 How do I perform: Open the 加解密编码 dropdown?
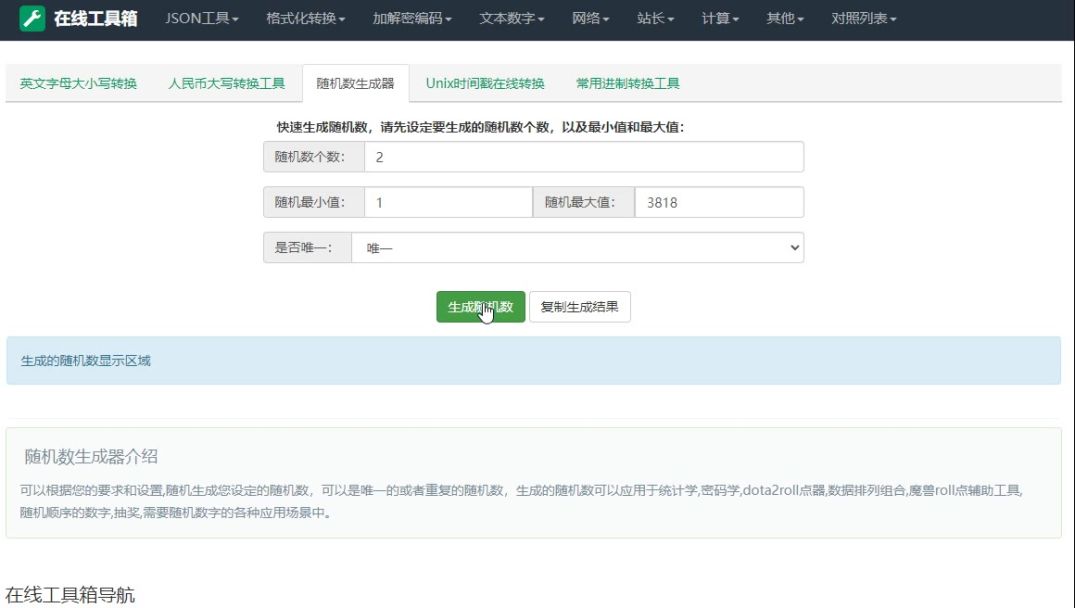pyautogui.click(x=411, y=19)
